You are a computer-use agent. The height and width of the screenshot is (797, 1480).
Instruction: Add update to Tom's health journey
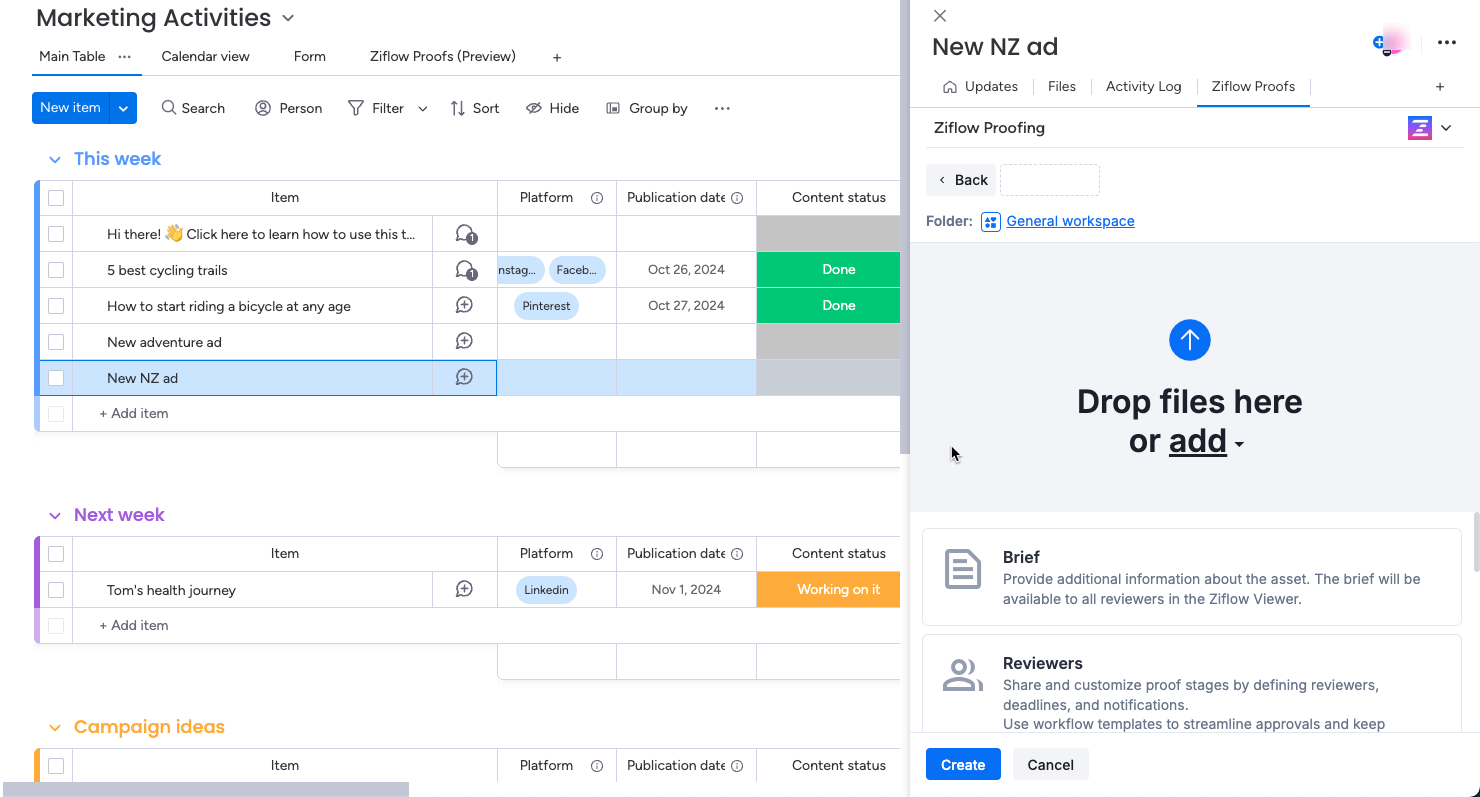464,590
